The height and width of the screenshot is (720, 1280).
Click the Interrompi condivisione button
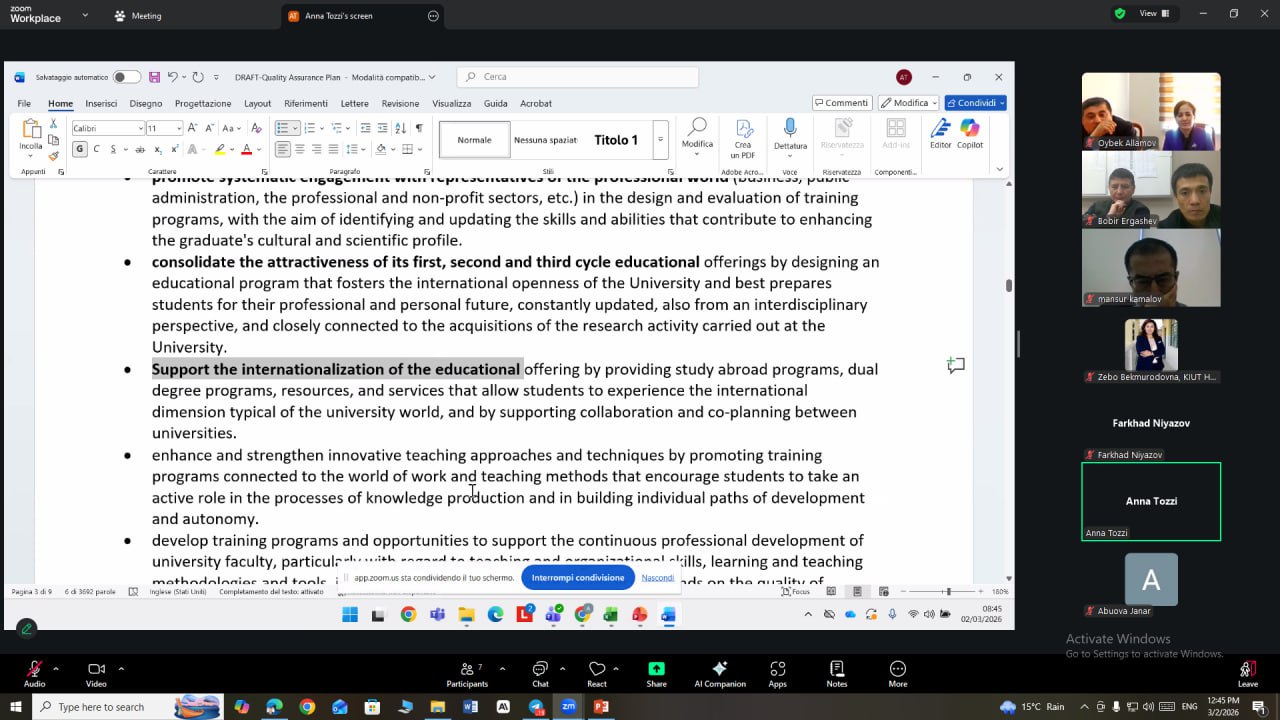pyautogui.click(x=578, y=577)
